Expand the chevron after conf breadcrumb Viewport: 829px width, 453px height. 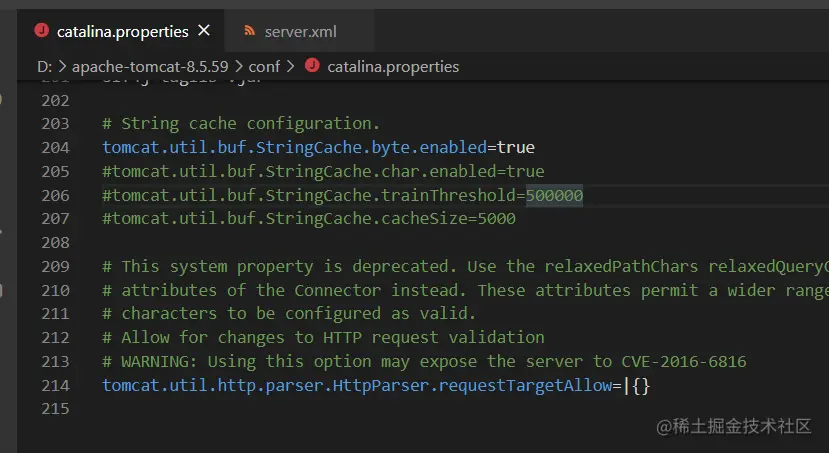point(290,67)
